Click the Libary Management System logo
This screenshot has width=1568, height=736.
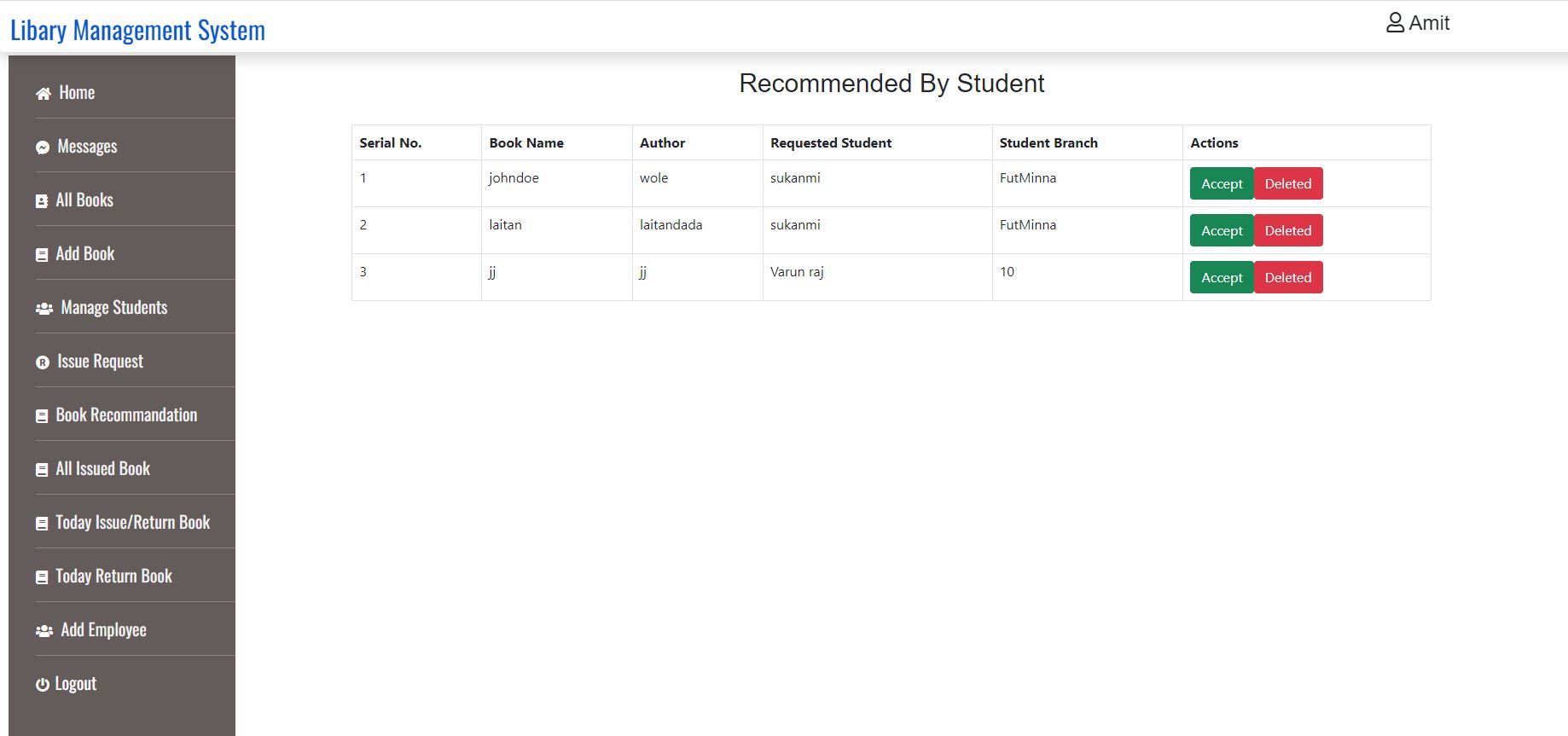[x=138, y=31]
